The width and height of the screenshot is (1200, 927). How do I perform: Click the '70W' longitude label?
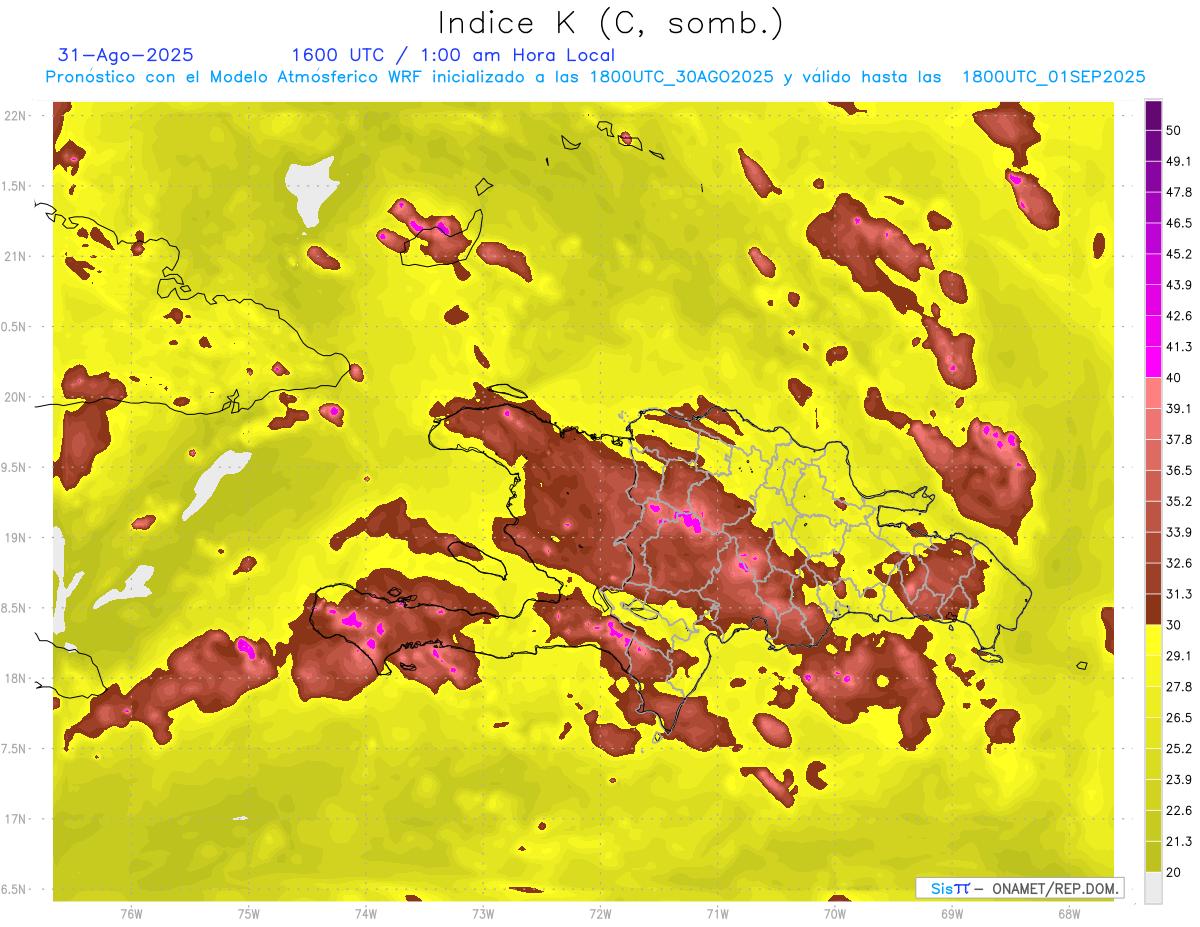(x=834, y=913)
